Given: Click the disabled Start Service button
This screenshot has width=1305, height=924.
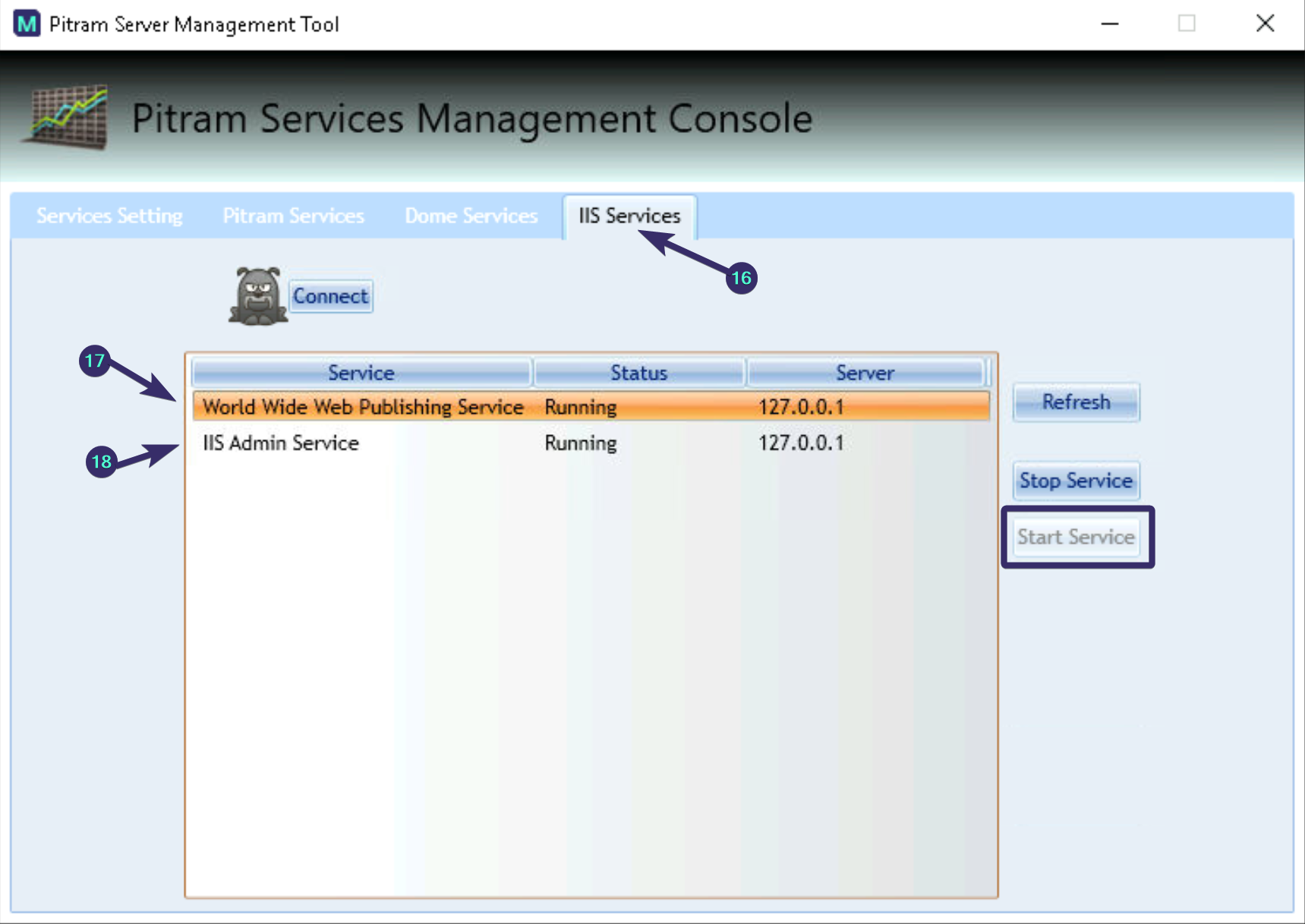Looking at the screenshot, I should click(x=1075, y=537).
